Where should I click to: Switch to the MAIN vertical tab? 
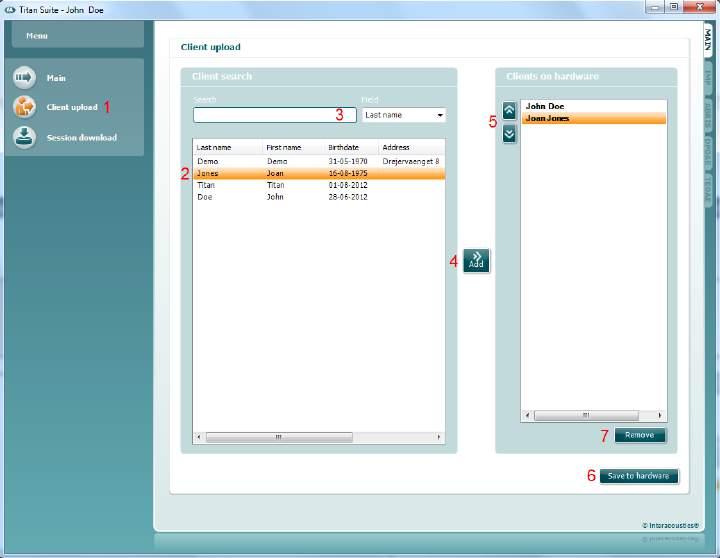pyautogui.click(x=708, y=40)
